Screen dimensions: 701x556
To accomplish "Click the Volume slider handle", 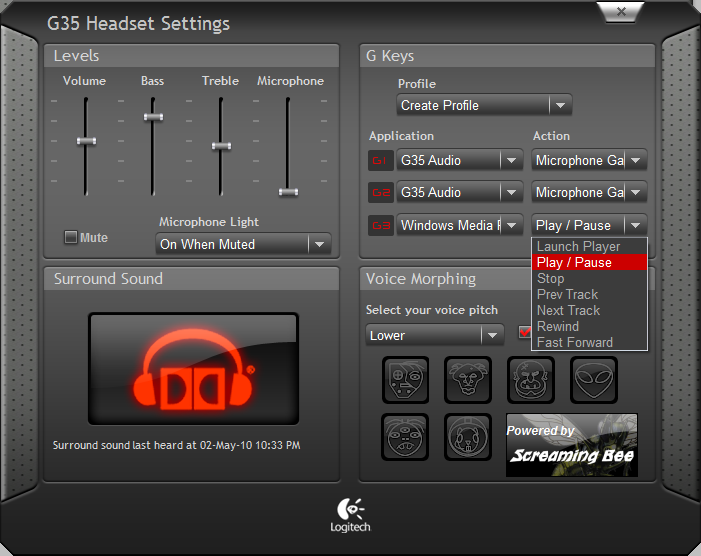I will tap(86, 141).
